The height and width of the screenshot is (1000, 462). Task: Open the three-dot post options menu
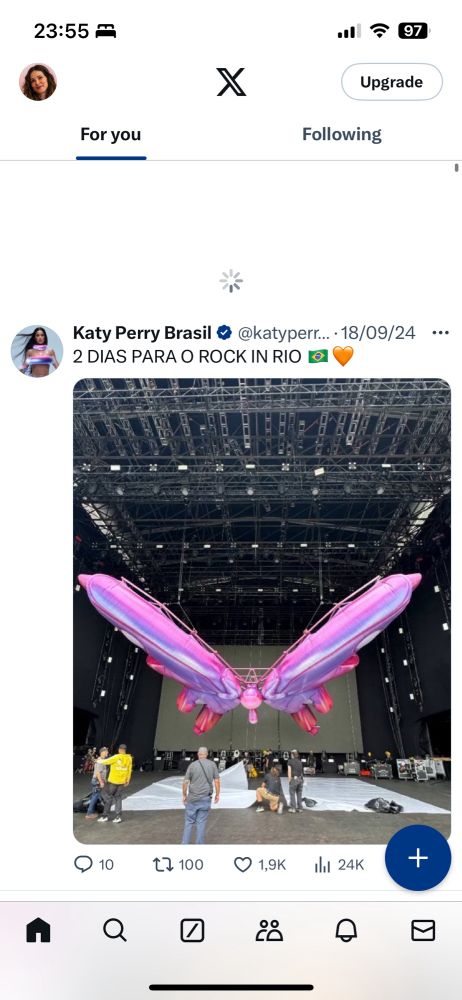click(440, 333)
